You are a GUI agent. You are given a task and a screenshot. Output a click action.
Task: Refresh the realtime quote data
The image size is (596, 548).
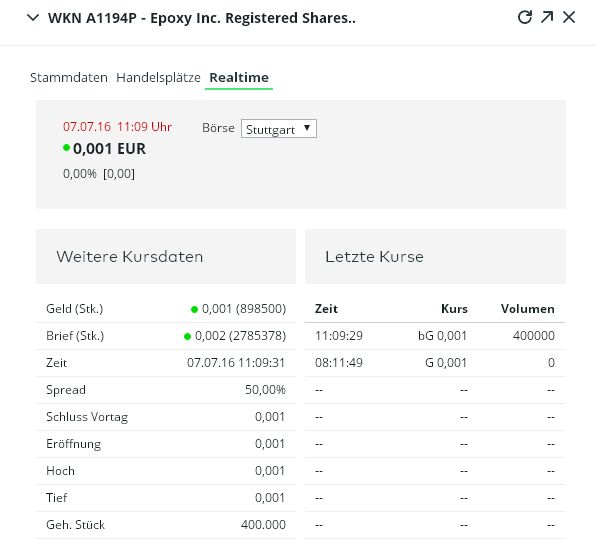coord(525,17)
